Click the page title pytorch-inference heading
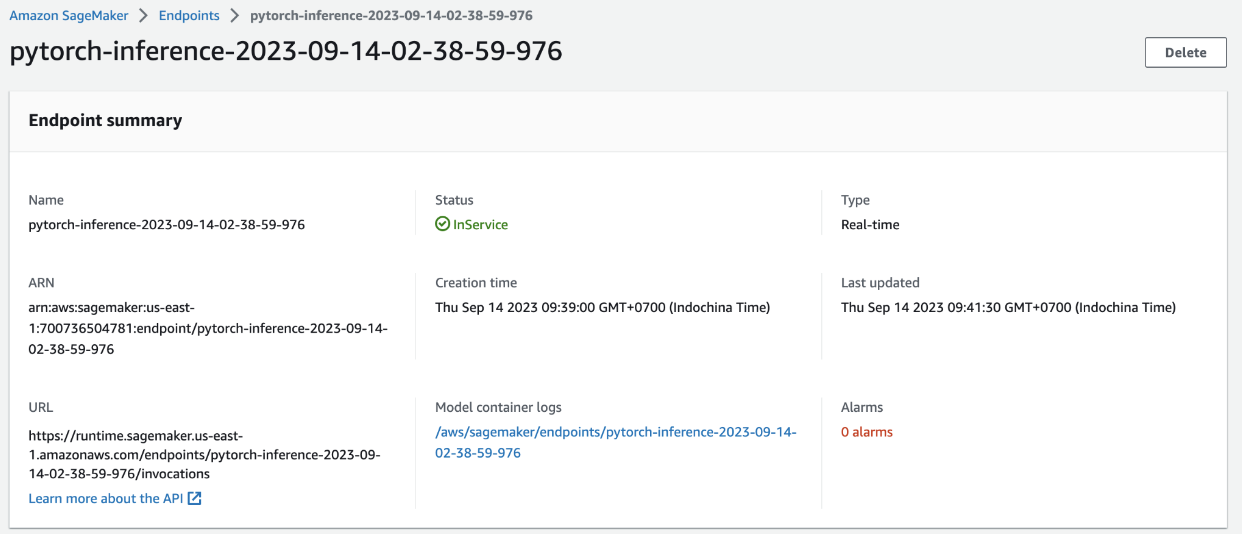 pyautogui.click(x=286, y=51)
